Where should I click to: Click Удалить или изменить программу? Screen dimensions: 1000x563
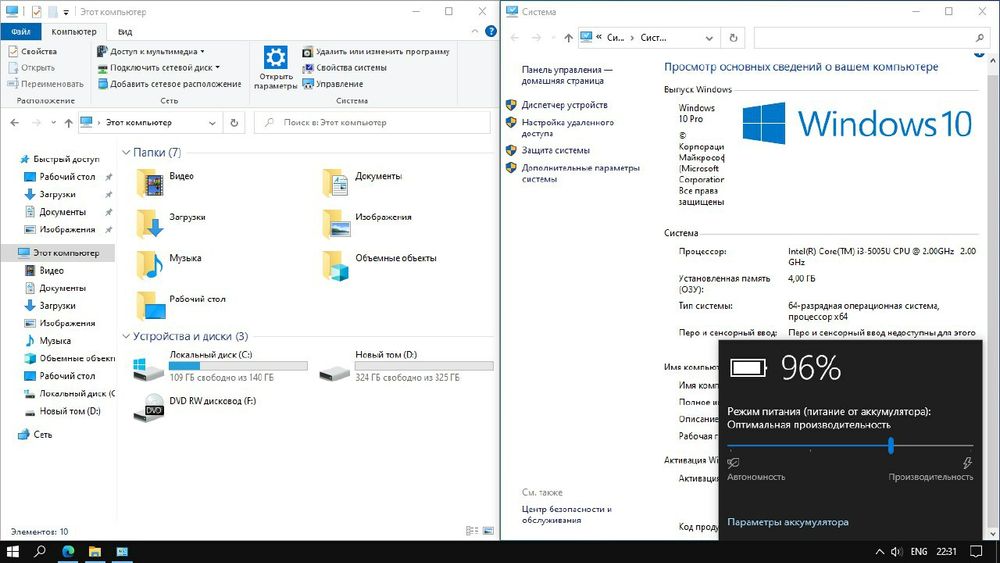(376, 51)
